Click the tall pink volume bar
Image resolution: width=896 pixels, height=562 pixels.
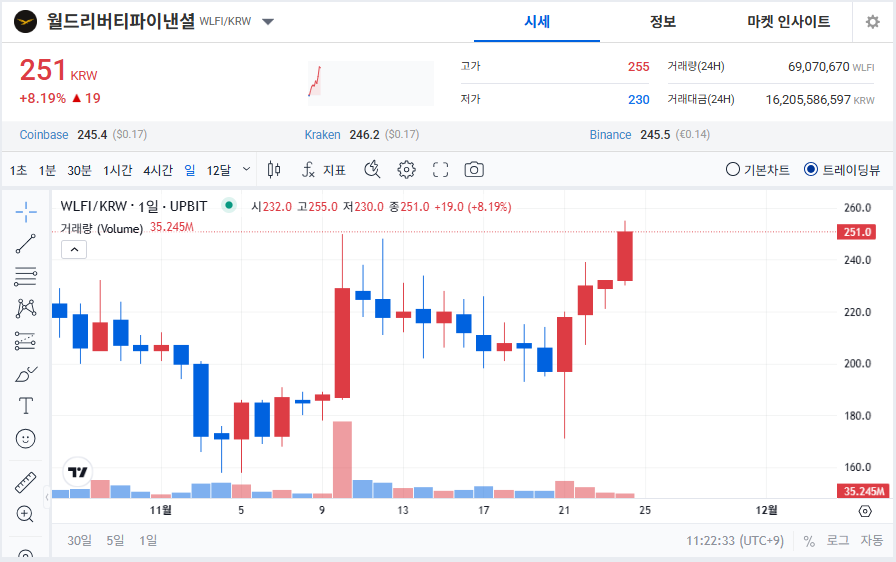342,460
